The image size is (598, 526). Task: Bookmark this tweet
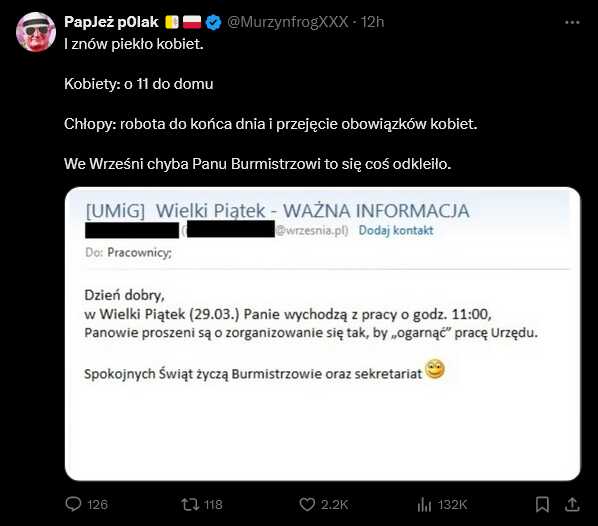click(542, 504)
